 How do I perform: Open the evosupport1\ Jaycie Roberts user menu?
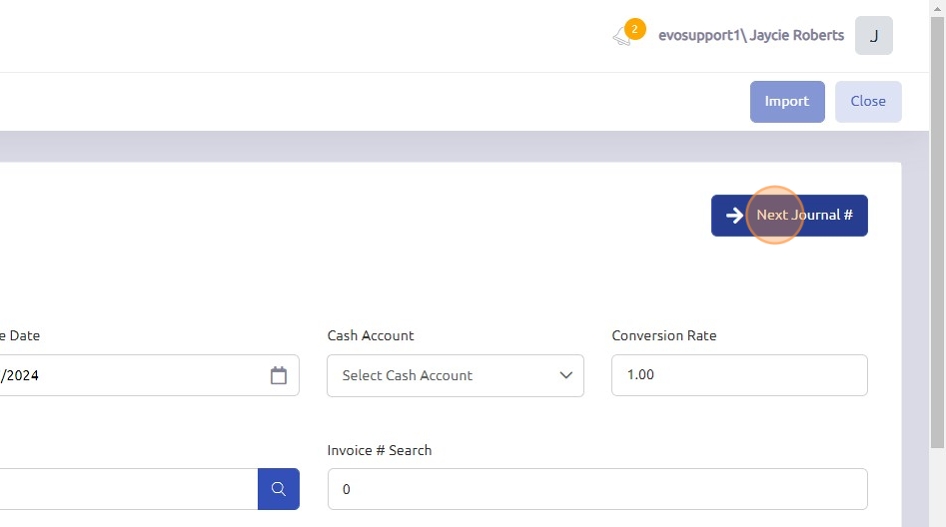coord(751,36)
